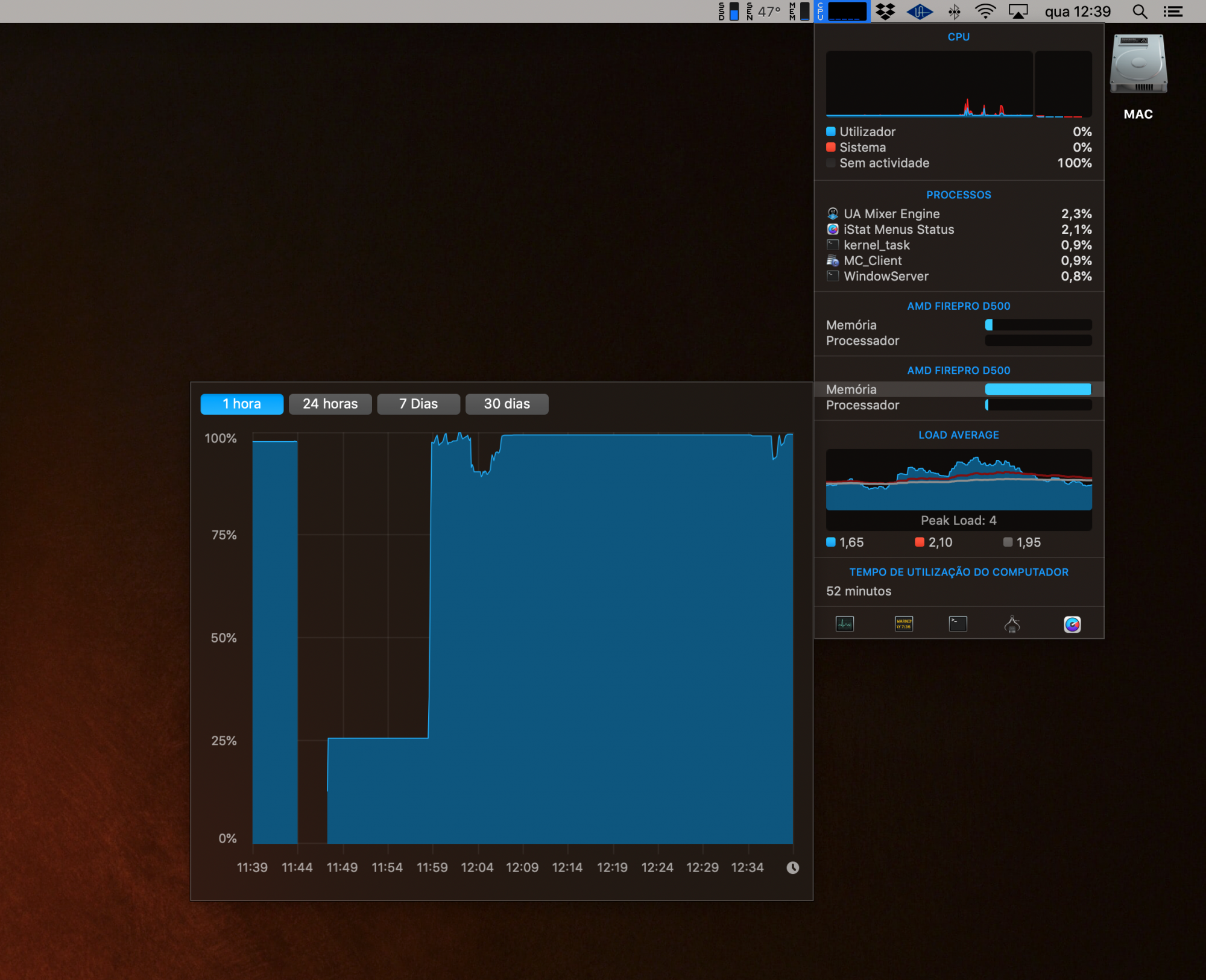Open the Console app icon
The width and height of the screenshot is (1206, 980).
(x=903, y=624)
